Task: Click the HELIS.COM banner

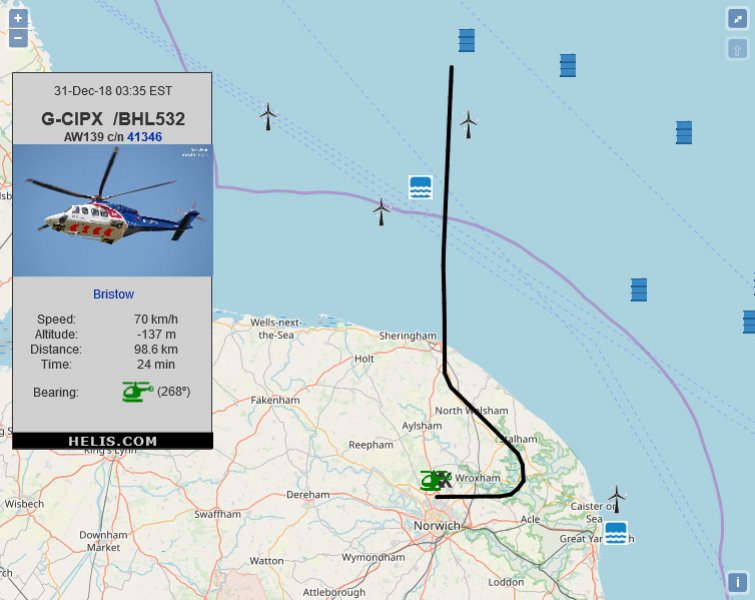Action: tap(113, 441)
